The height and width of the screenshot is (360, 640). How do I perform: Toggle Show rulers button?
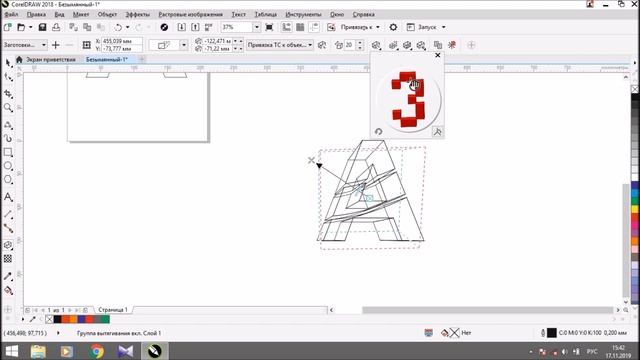pyautogui.click(x=287, y=27)
